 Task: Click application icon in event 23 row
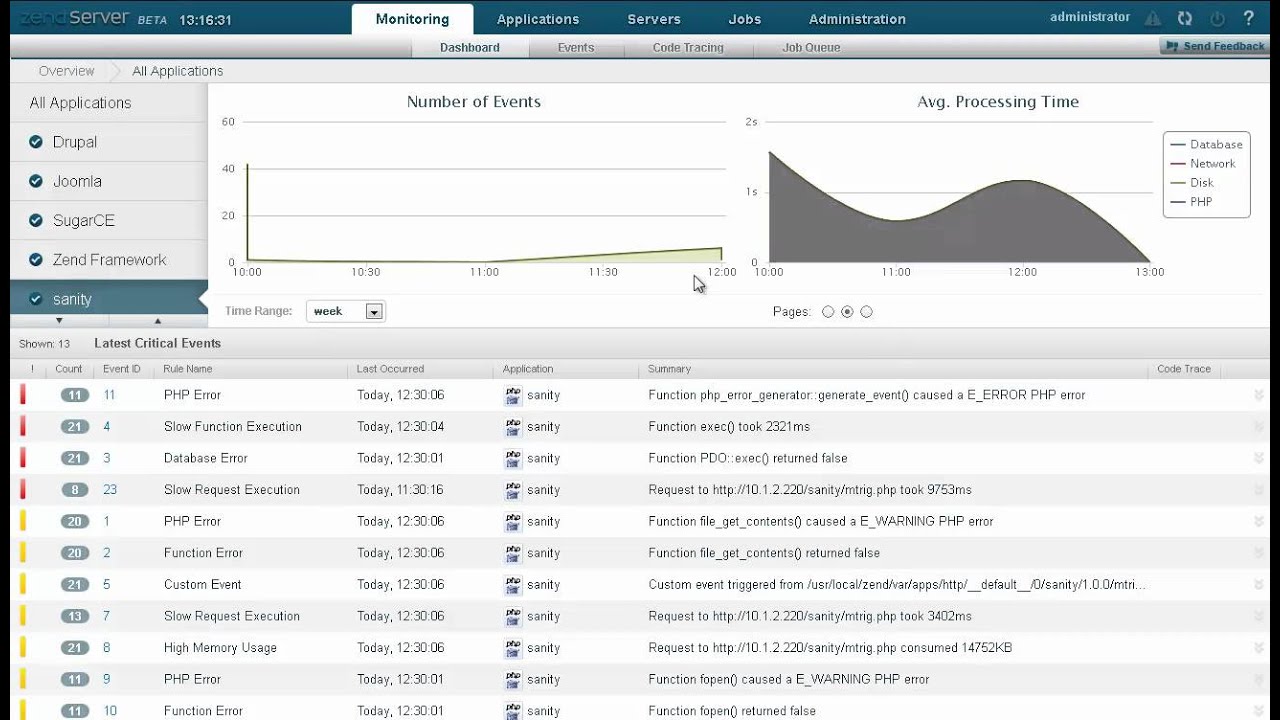(513, 490)
